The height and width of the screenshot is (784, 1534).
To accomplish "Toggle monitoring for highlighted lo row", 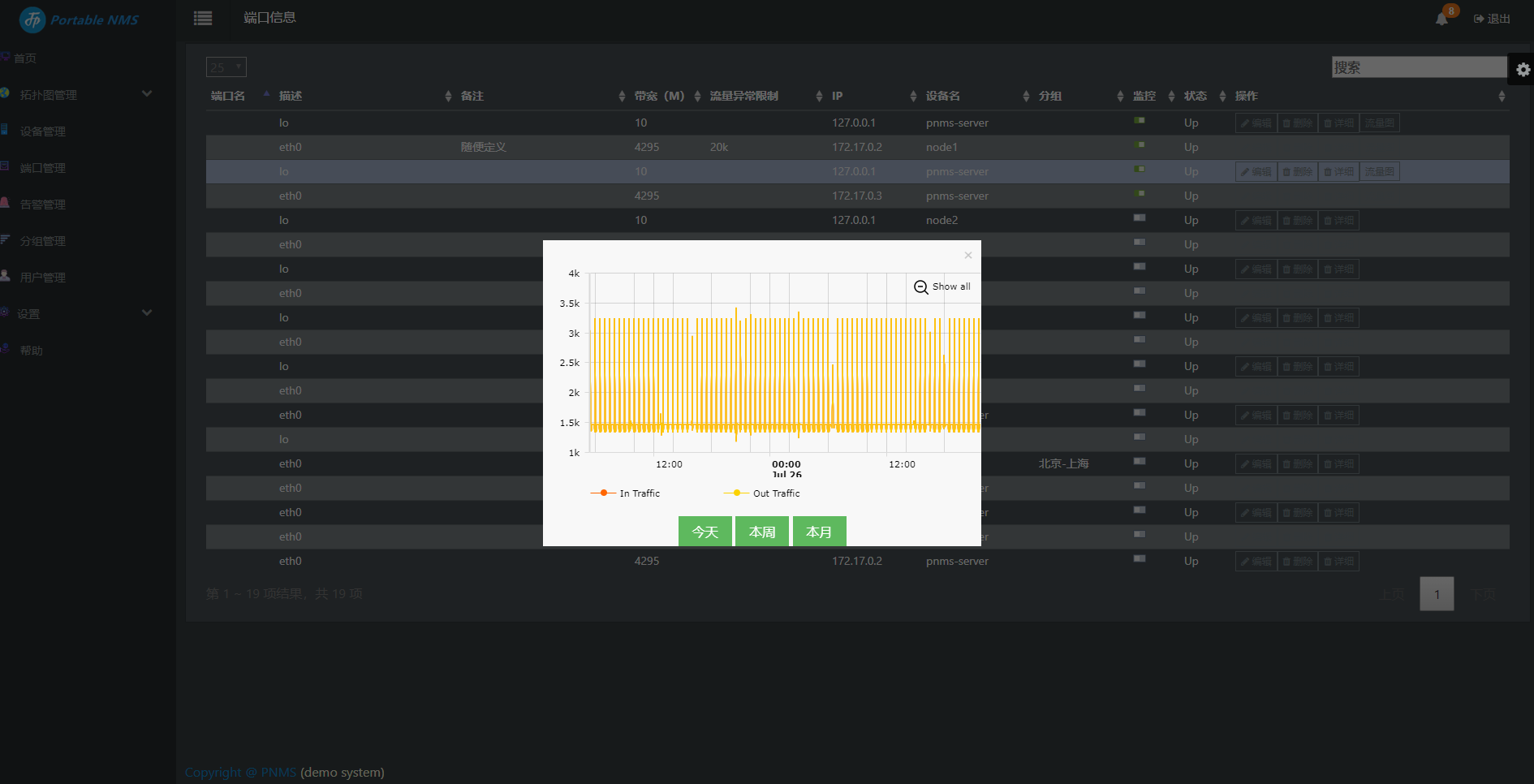I will 1140,169.
